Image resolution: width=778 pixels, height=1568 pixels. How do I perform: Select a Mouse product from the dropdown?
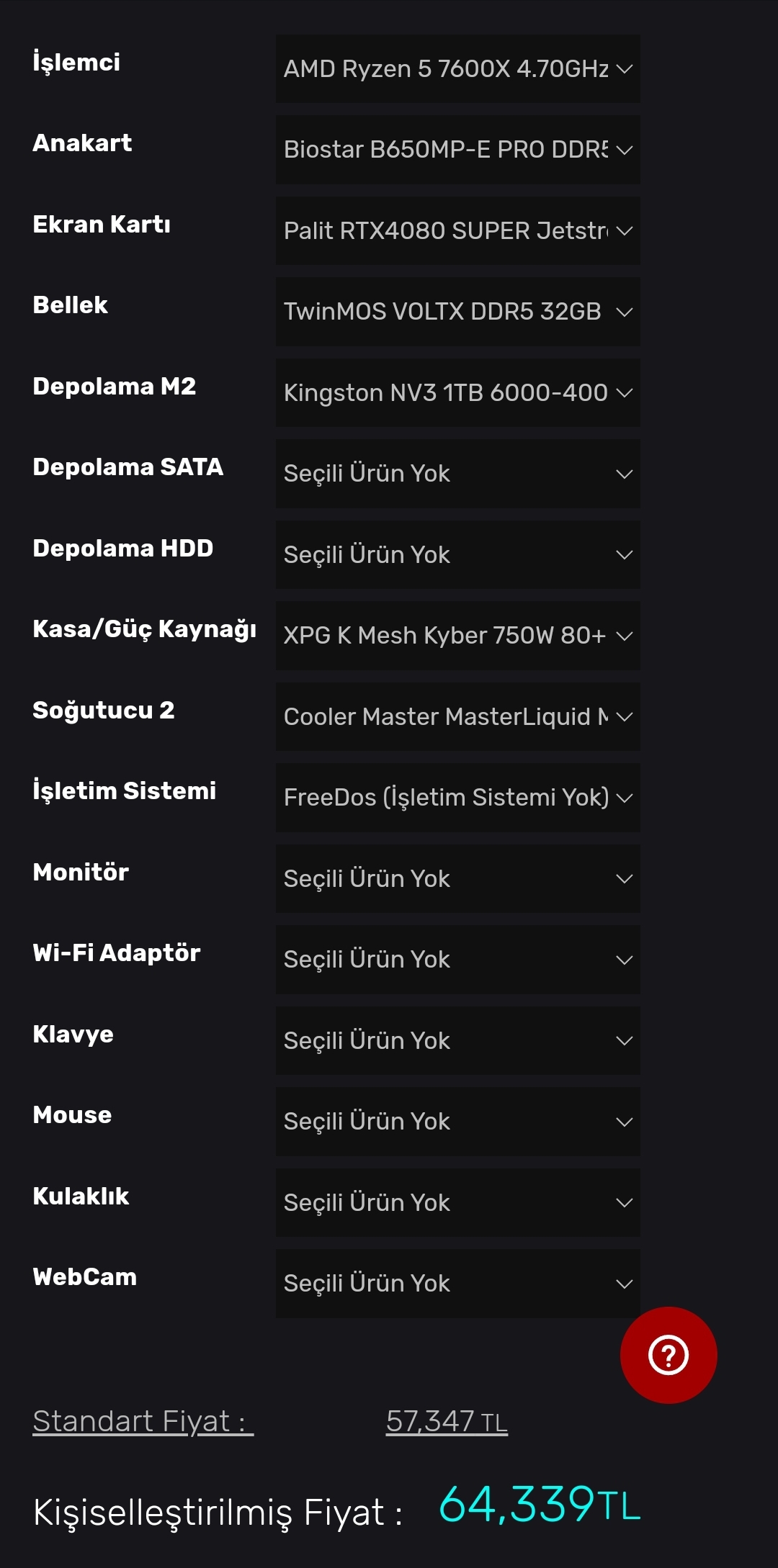click(457, 1122)
